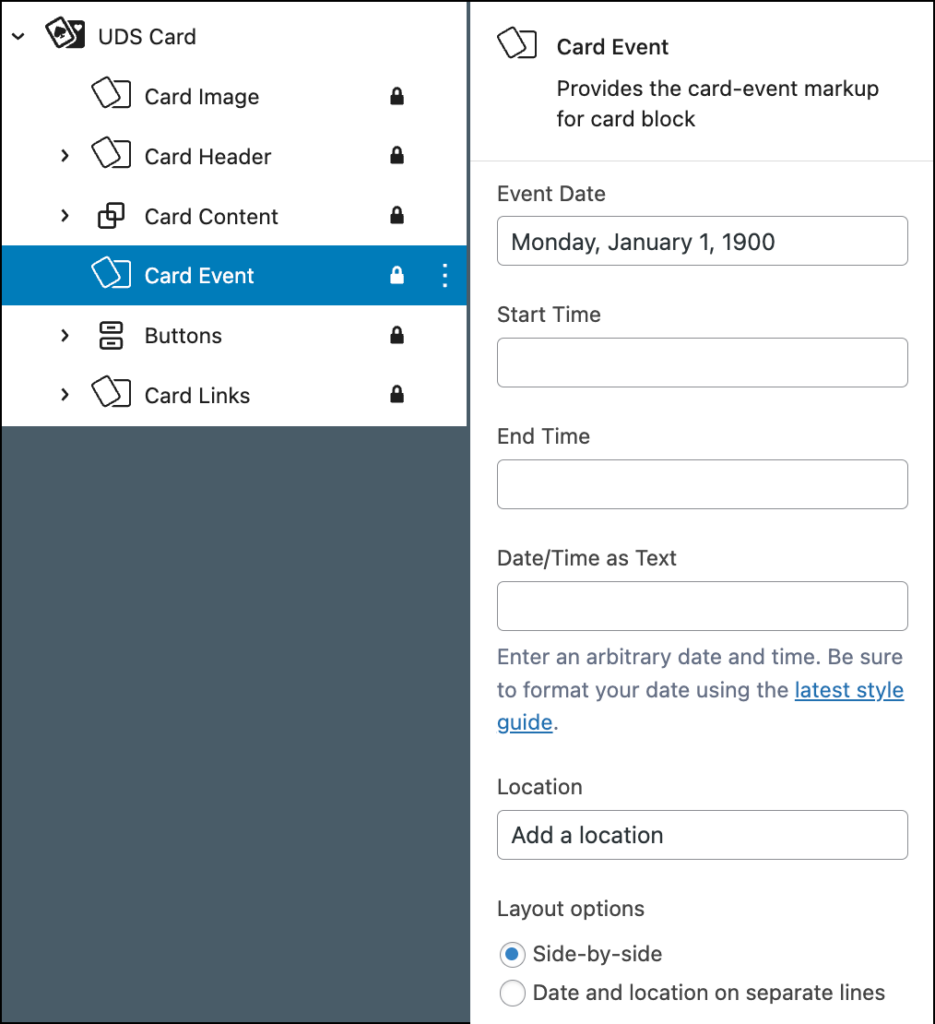Focus the Location input field
Viewport: 935px width, 1024px height.
point(702,835)
